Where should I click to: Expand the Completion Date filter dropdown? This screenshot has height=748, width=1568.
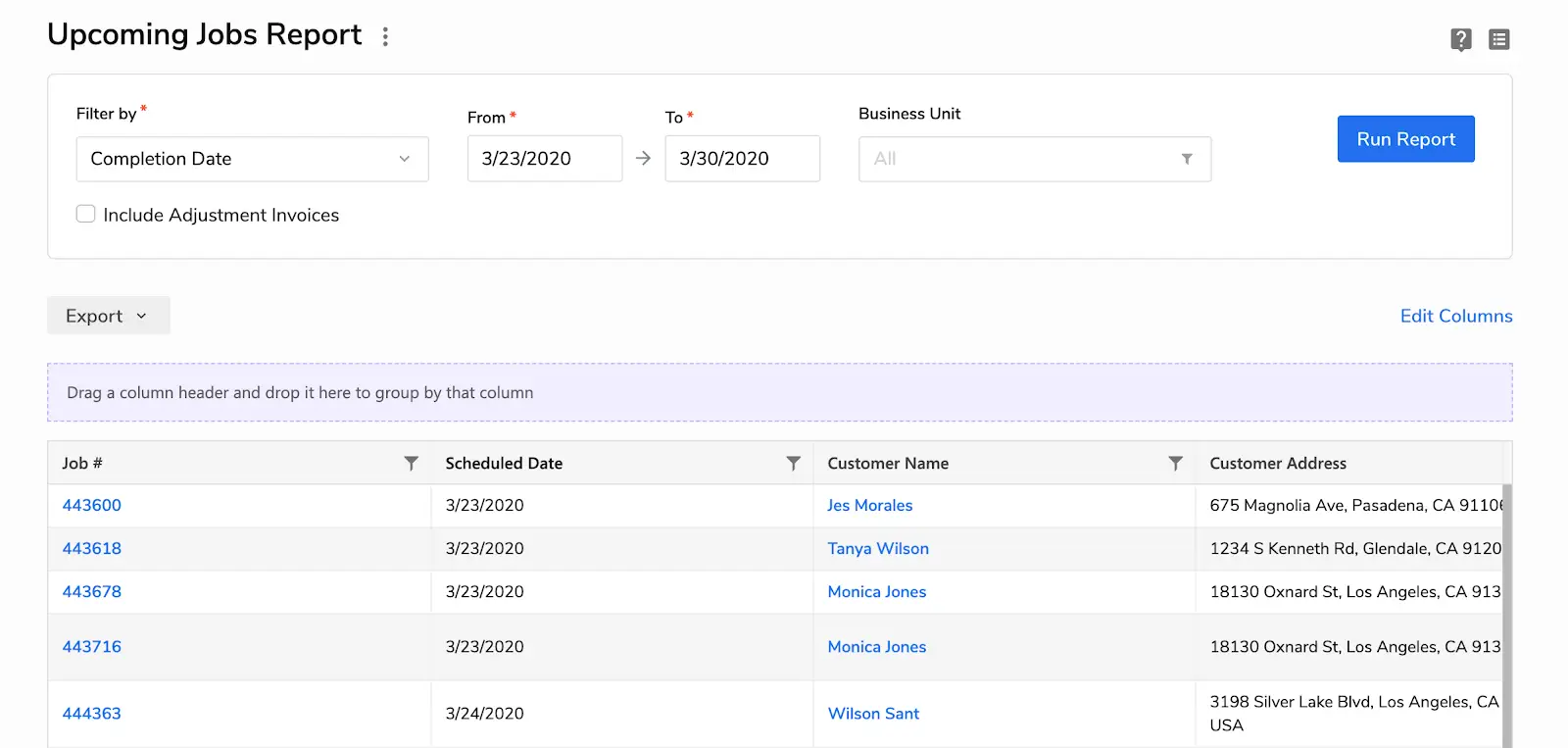point(252,159)
